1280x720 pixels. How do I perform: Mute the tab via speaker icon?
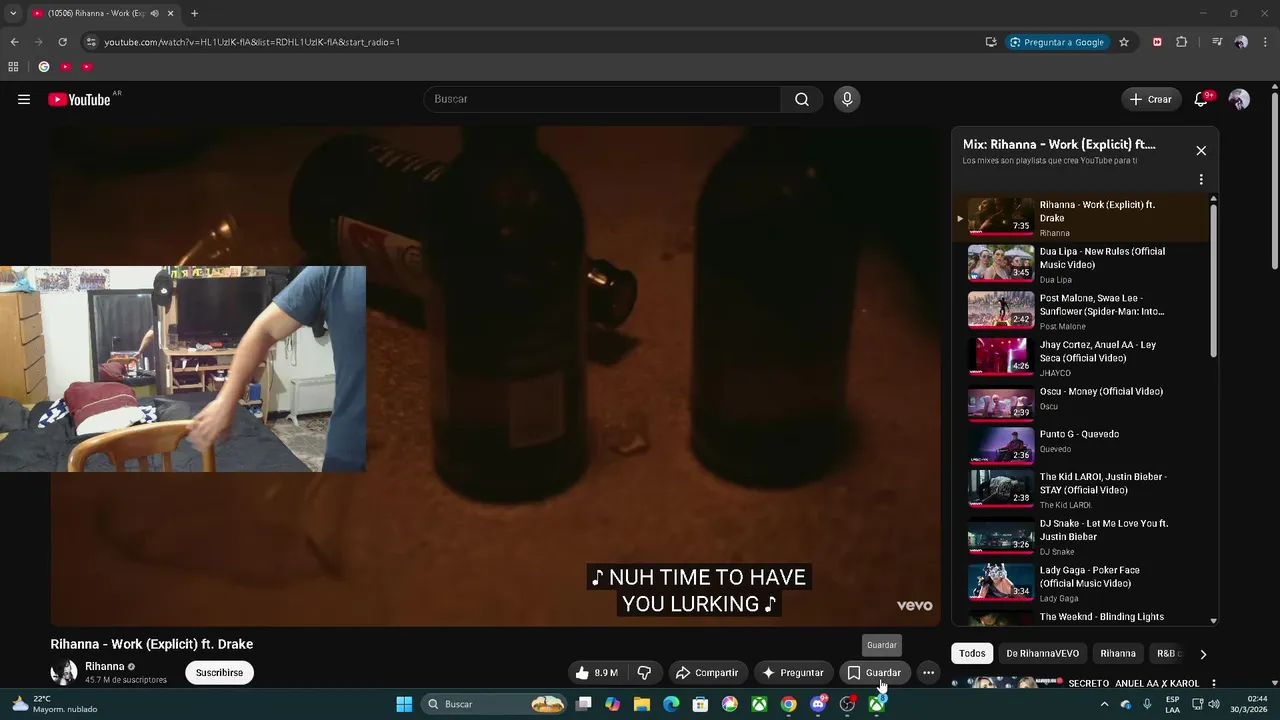point(154,14)
